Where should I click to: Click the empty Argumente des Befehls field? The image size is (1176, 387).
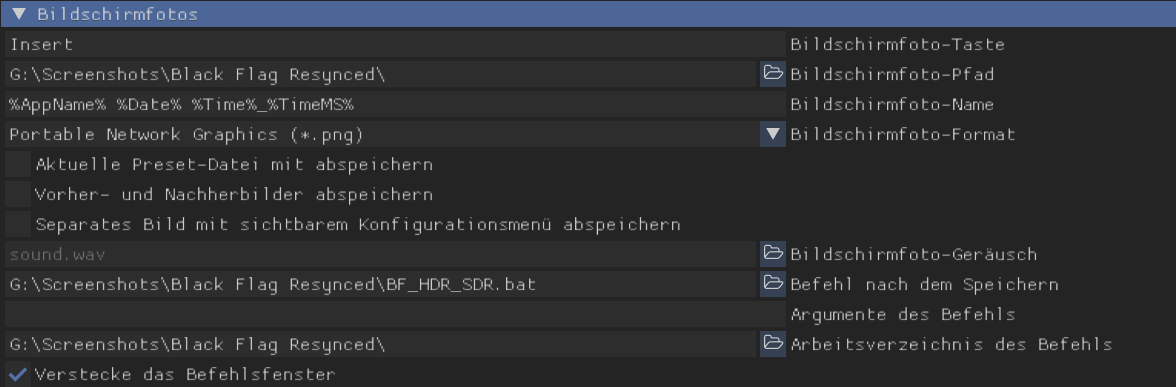[395, 314]
